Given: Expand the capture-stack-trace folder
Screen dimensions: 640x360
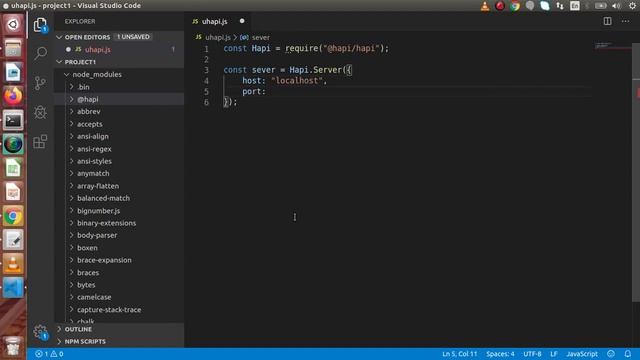Looking at the screenshot, I should tap(72, 310).
